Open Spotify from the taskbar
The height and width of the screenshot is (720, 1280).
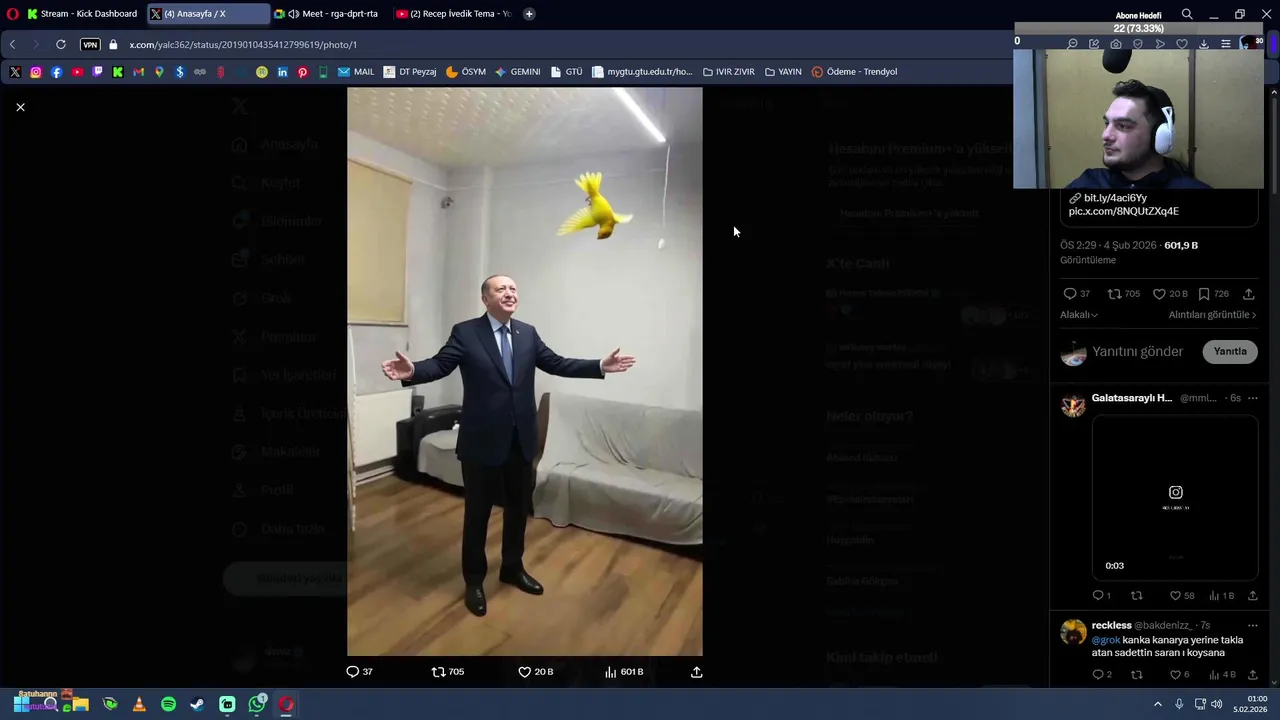(168, 704)
